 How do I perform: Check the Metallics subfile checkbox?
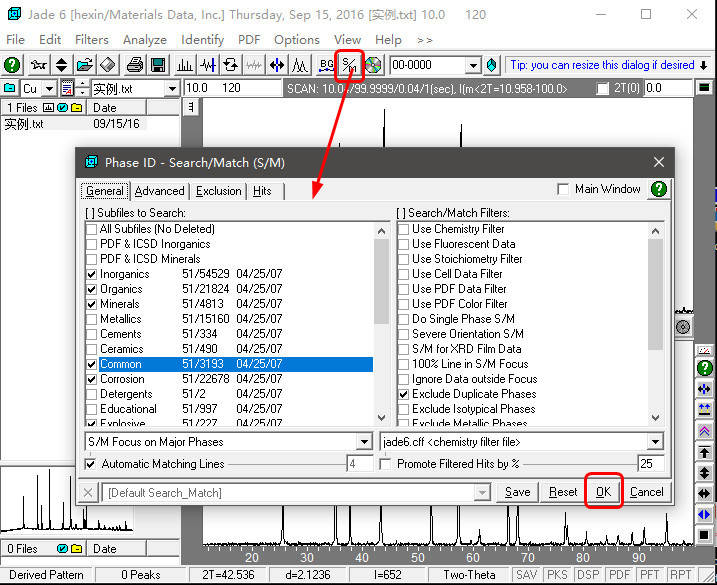point(91,319)
